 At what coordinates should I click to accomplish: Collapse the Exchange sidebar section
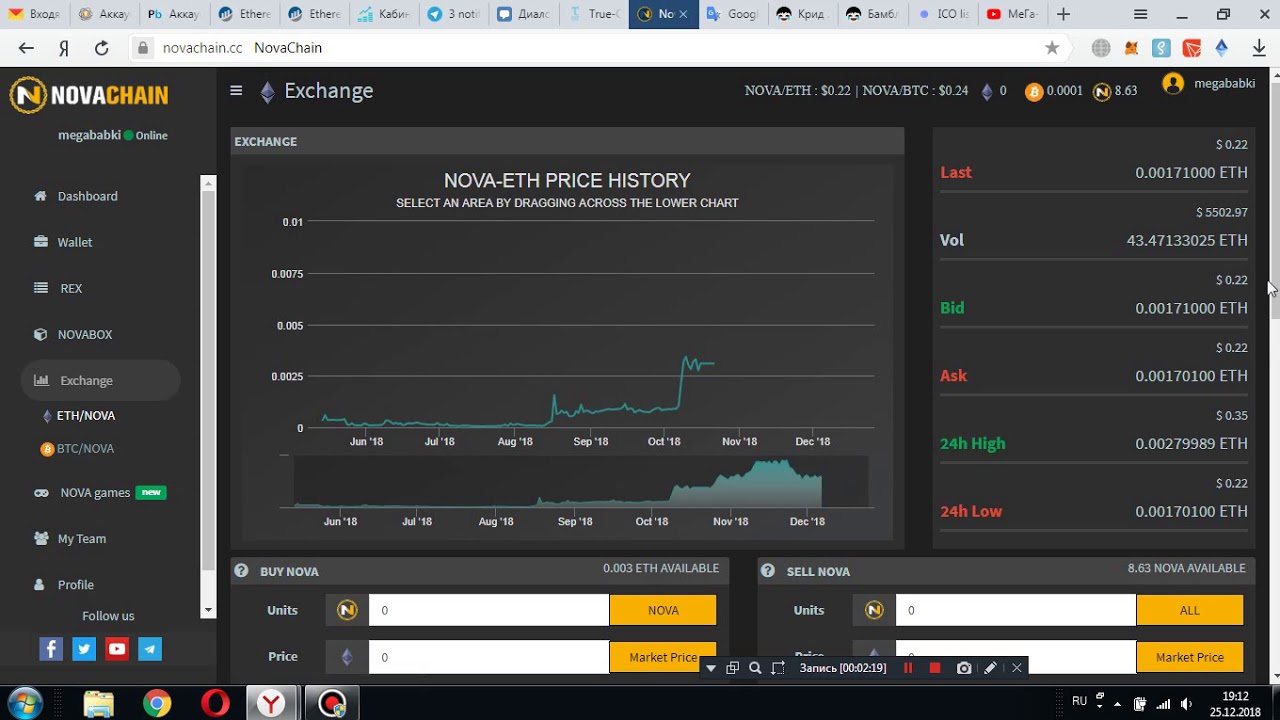pos(100,380)
